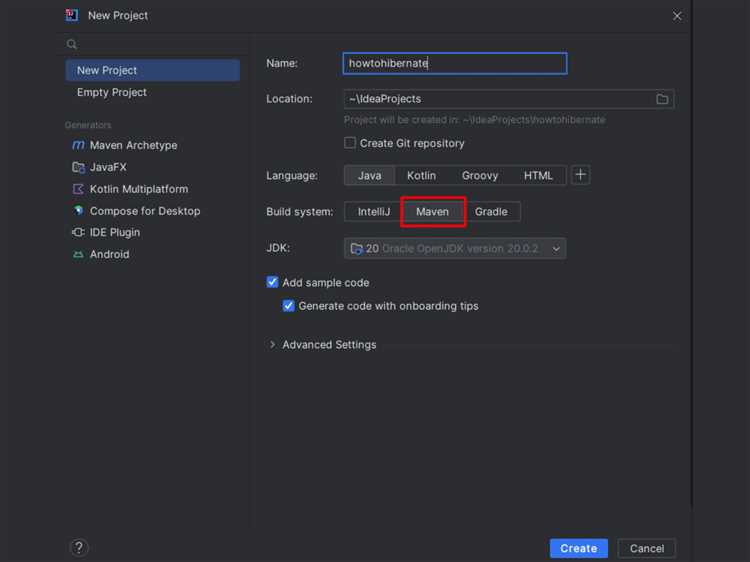This screenshot has height=562, width=750.
Task: Browse location with the folder icon
Action: pos(662,99)
